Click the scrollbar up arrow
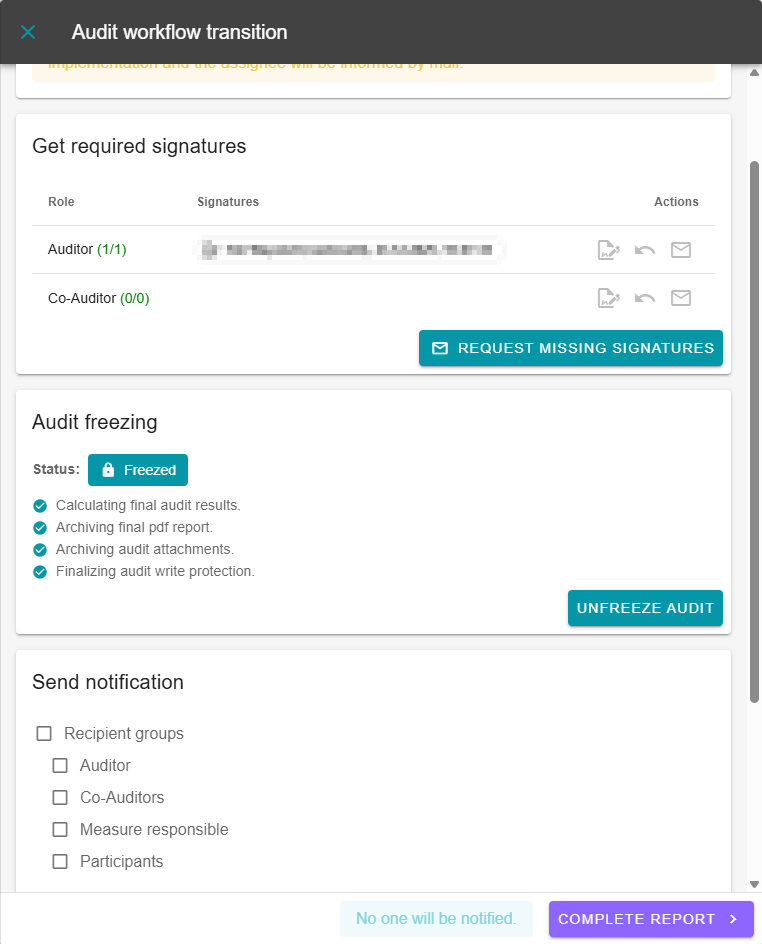Screen dimensions: 762x944 pyautogui.click(x=755, y=71)
